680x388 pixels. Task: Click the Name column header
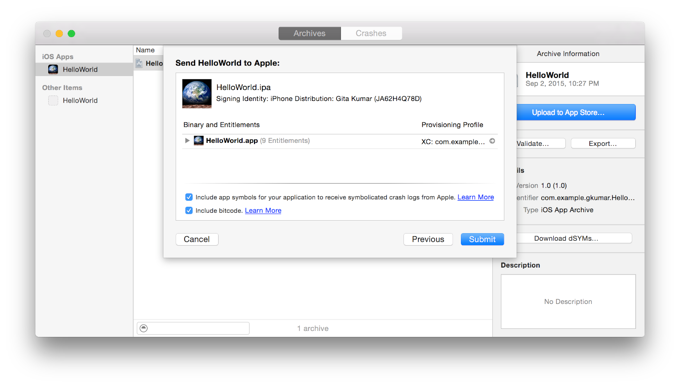(x=145, y=50)
